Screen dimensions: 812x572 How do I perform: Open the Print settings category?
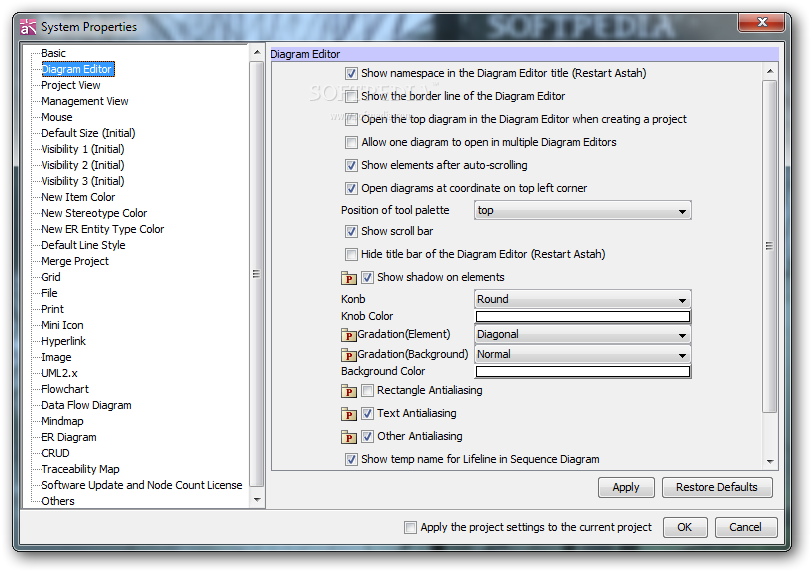pos(52,310)
